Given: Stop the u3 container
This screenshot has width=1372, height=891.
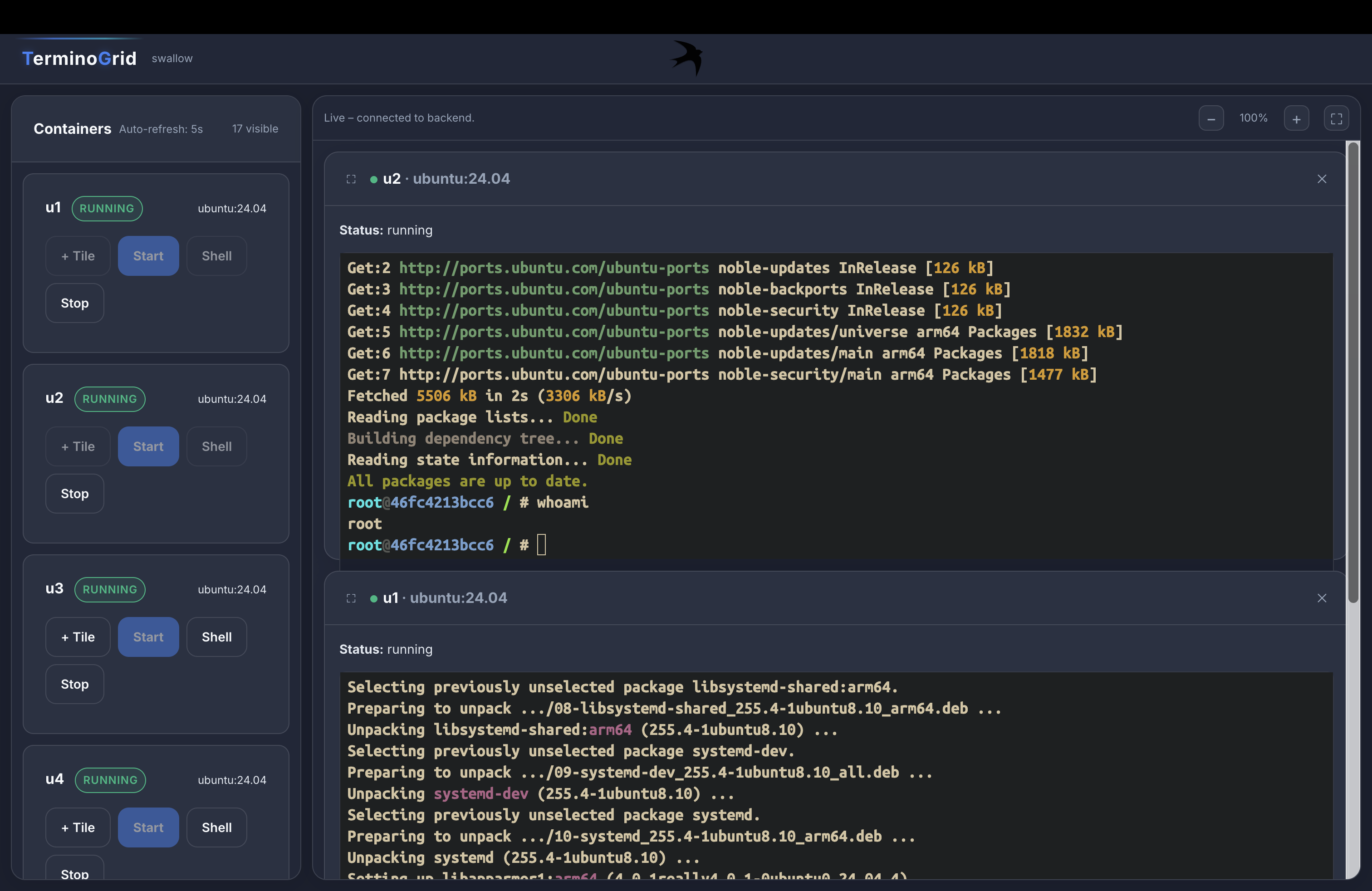Looking at the screenshot, I should coord(74,684).
